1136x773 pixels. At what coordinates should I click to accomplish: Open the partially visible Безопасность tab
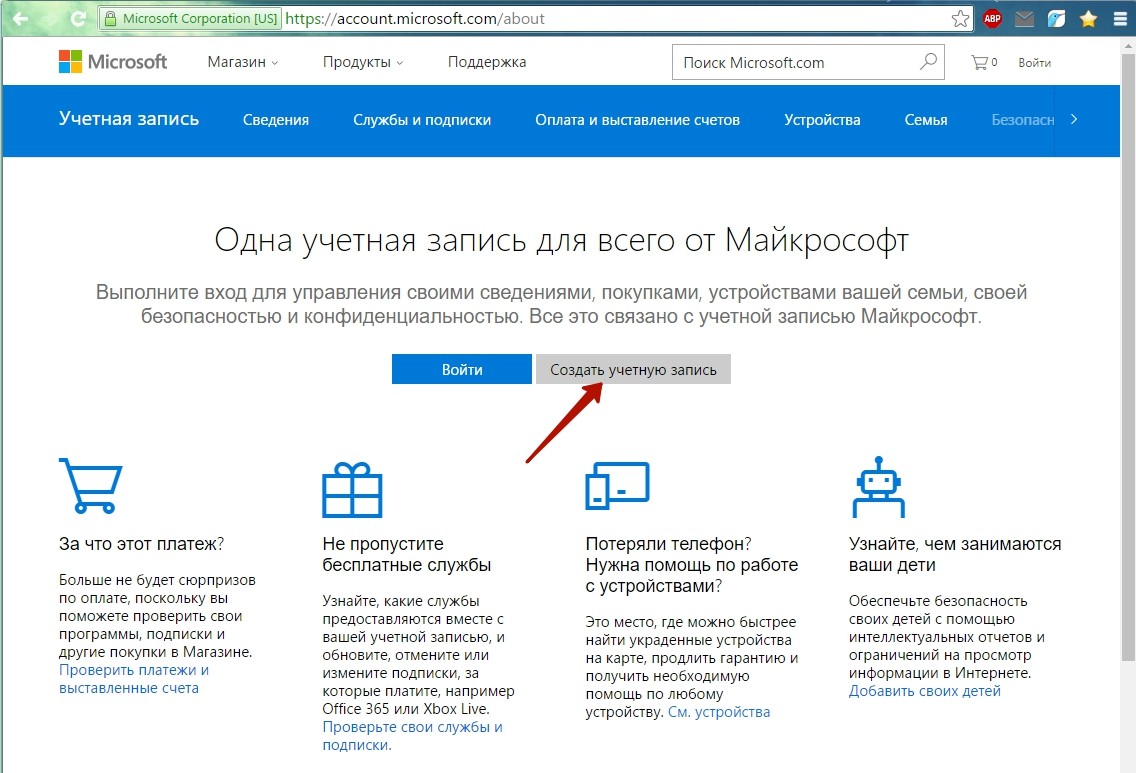point(1022,120)
